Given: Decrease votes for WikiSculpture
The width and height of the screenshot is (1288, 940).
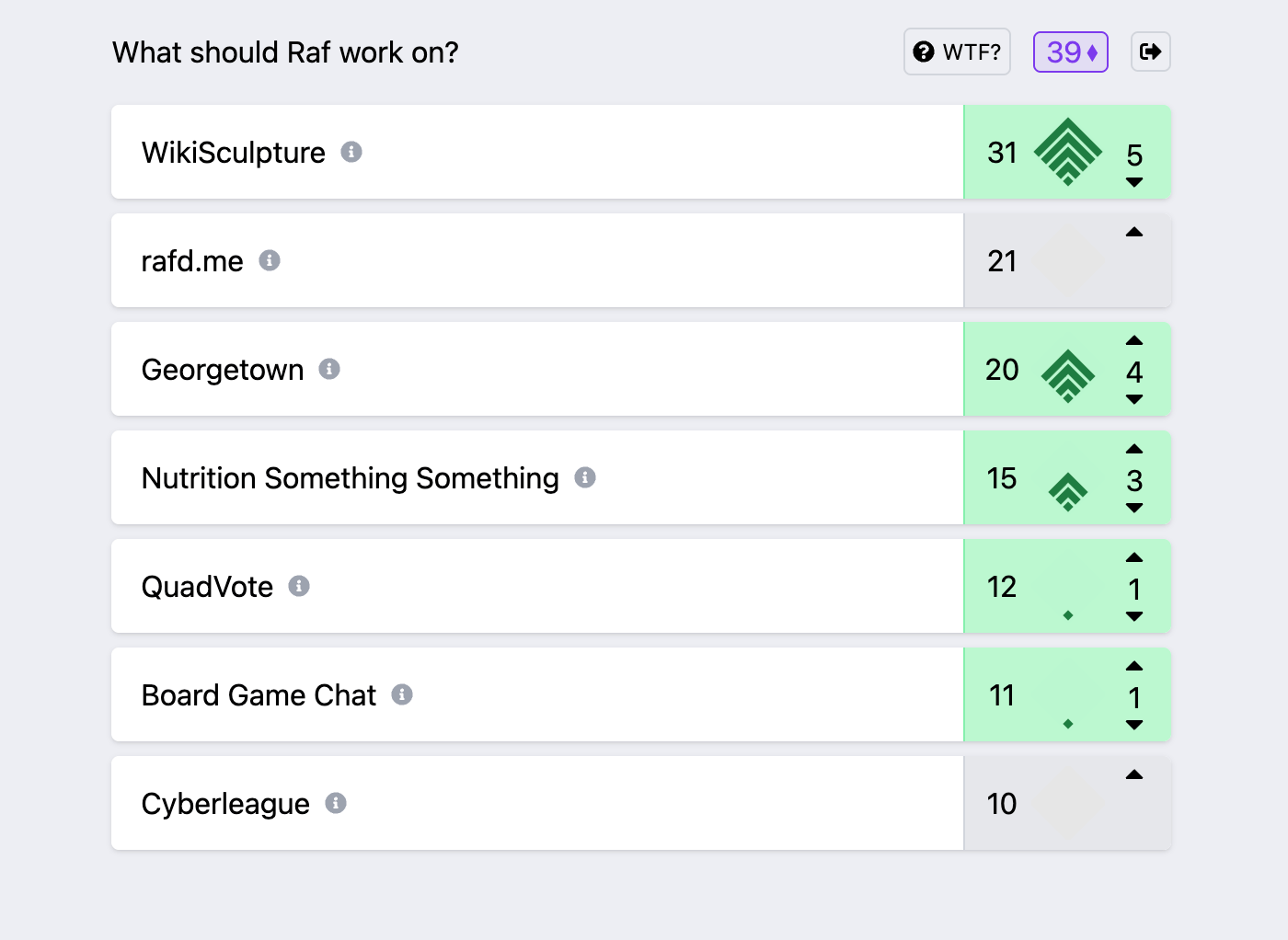Looking at the screenshot, I should 1134,182.
